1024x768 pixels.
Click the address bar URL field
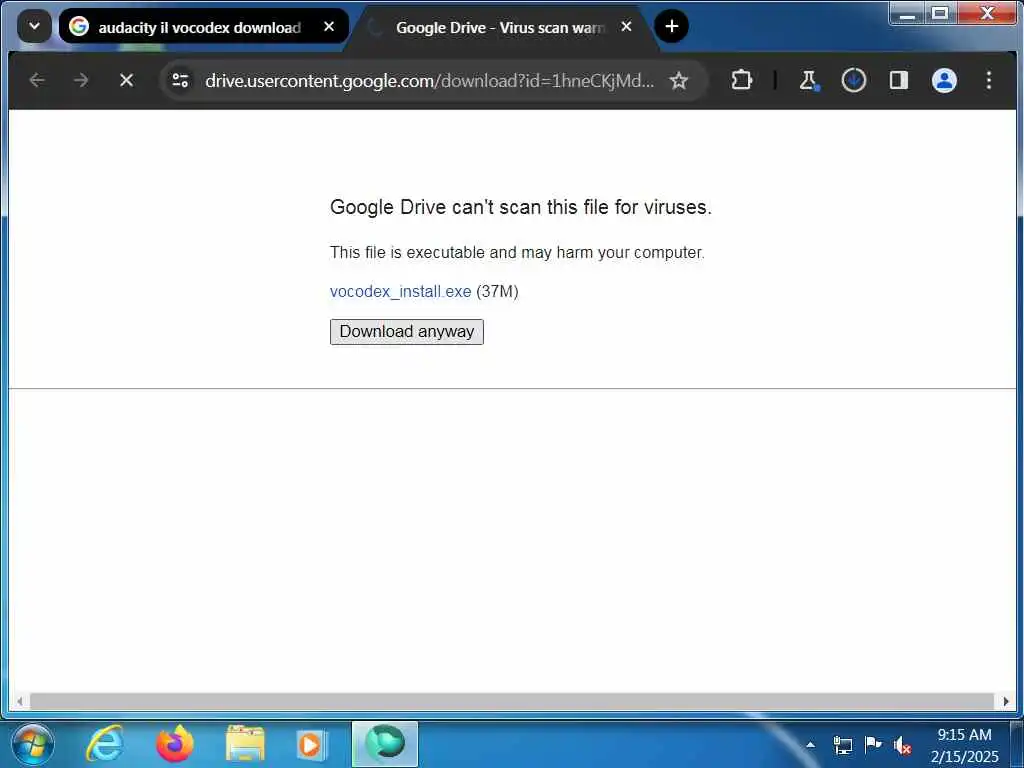pos(429,80)
